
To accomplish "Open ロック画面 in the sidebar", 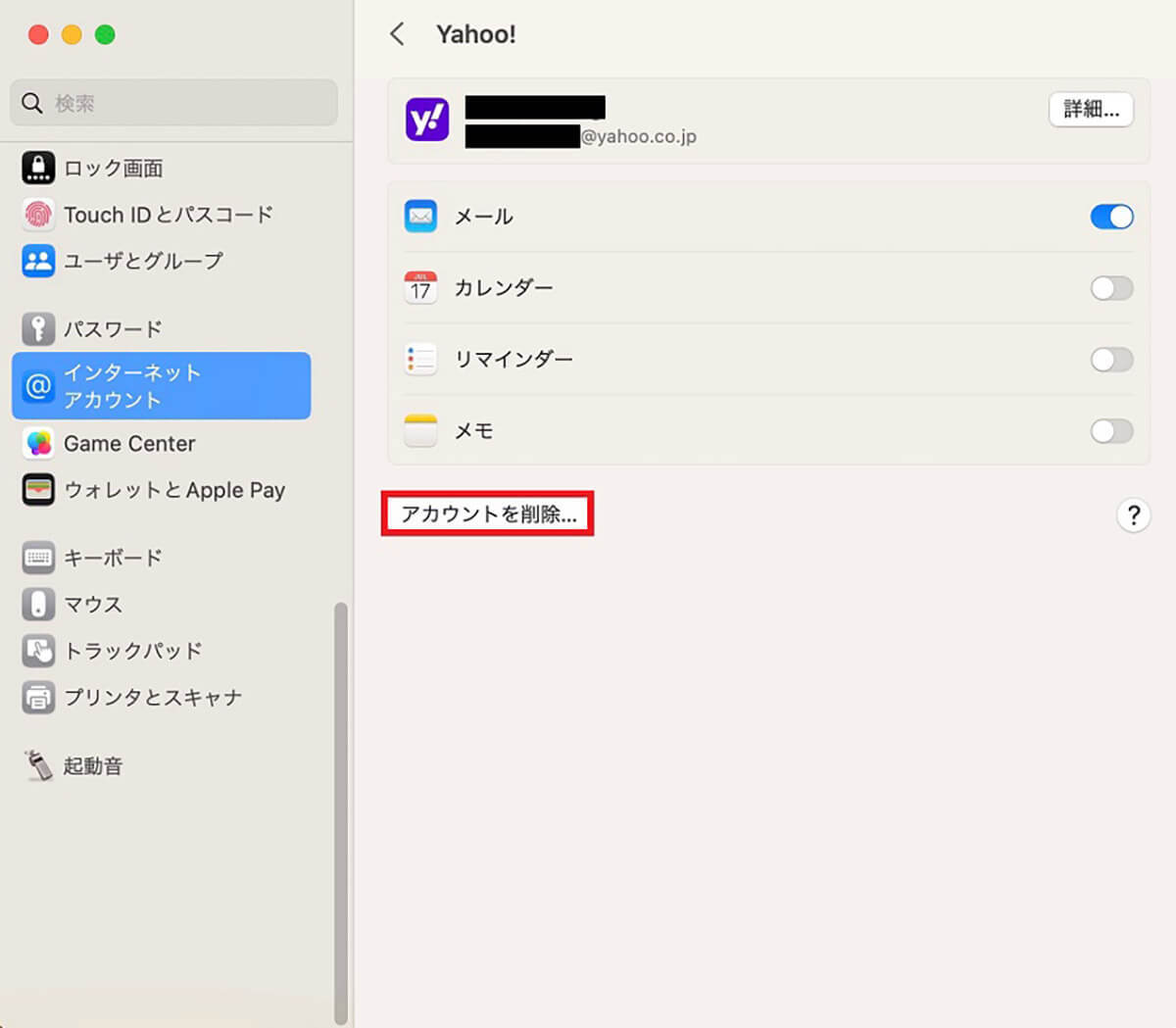I will [x=162, y=168].
